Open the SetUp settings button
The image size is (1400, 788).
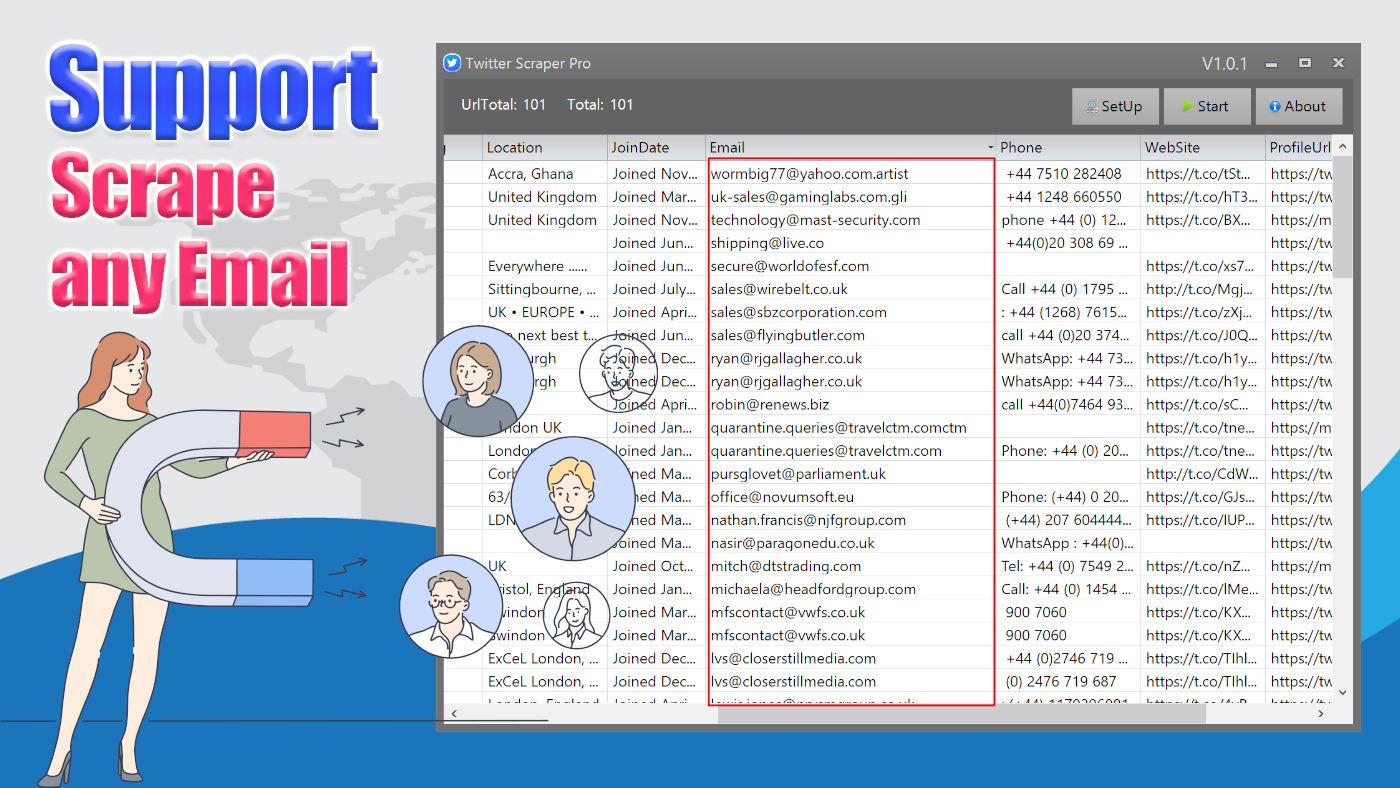point(1114,107)
